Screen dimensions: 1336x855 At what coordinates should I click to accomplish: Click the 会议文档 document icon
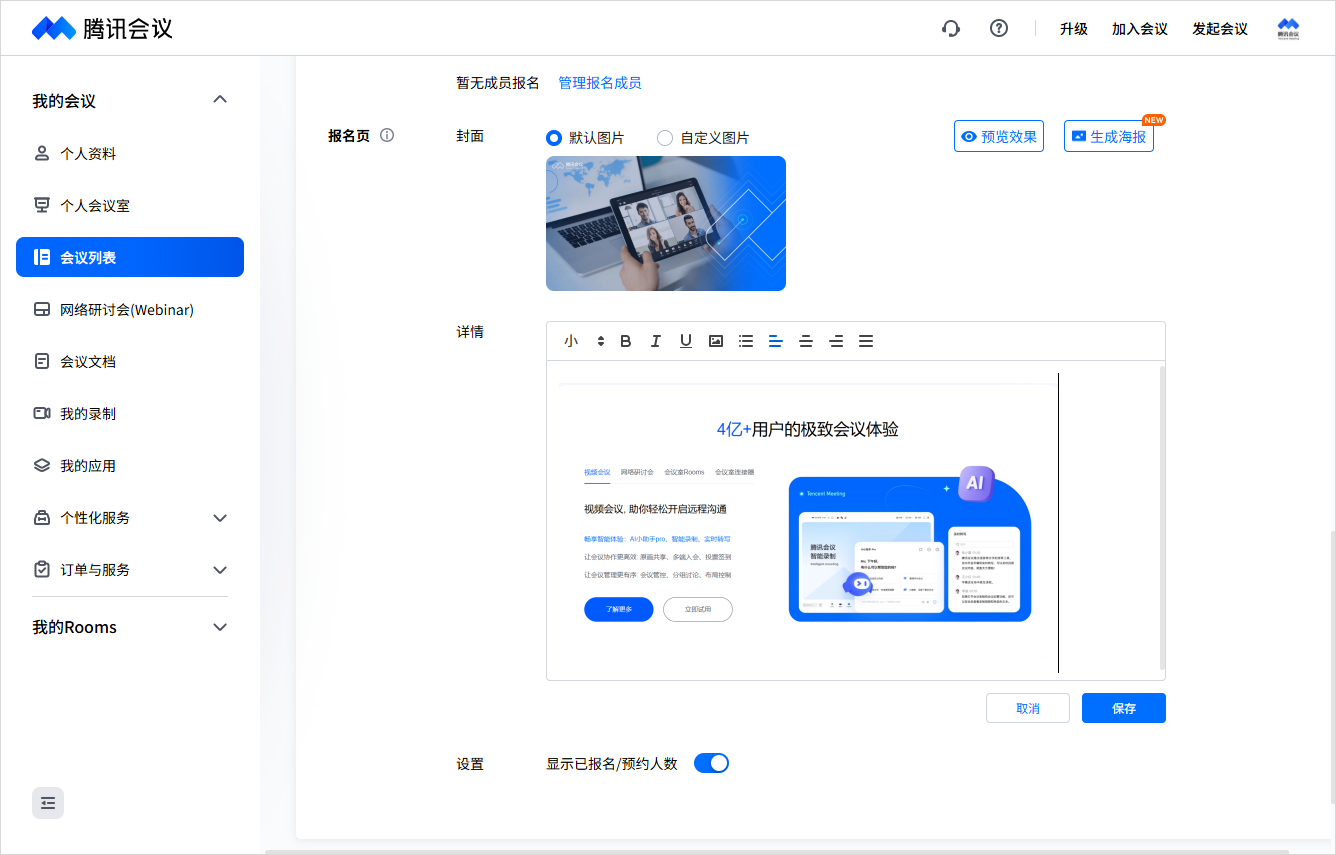click(42, 361)
